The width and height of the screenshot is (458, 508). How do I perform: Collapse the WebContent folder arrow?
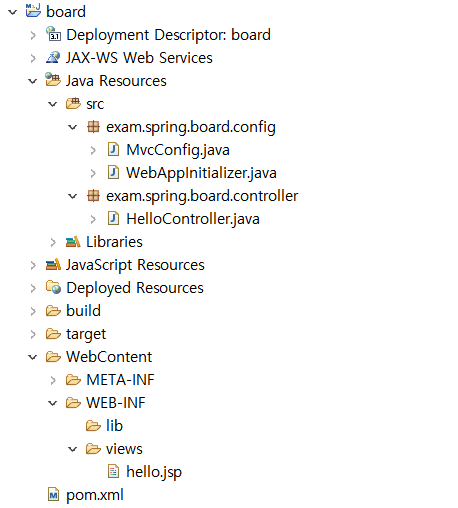click(33, 357)
